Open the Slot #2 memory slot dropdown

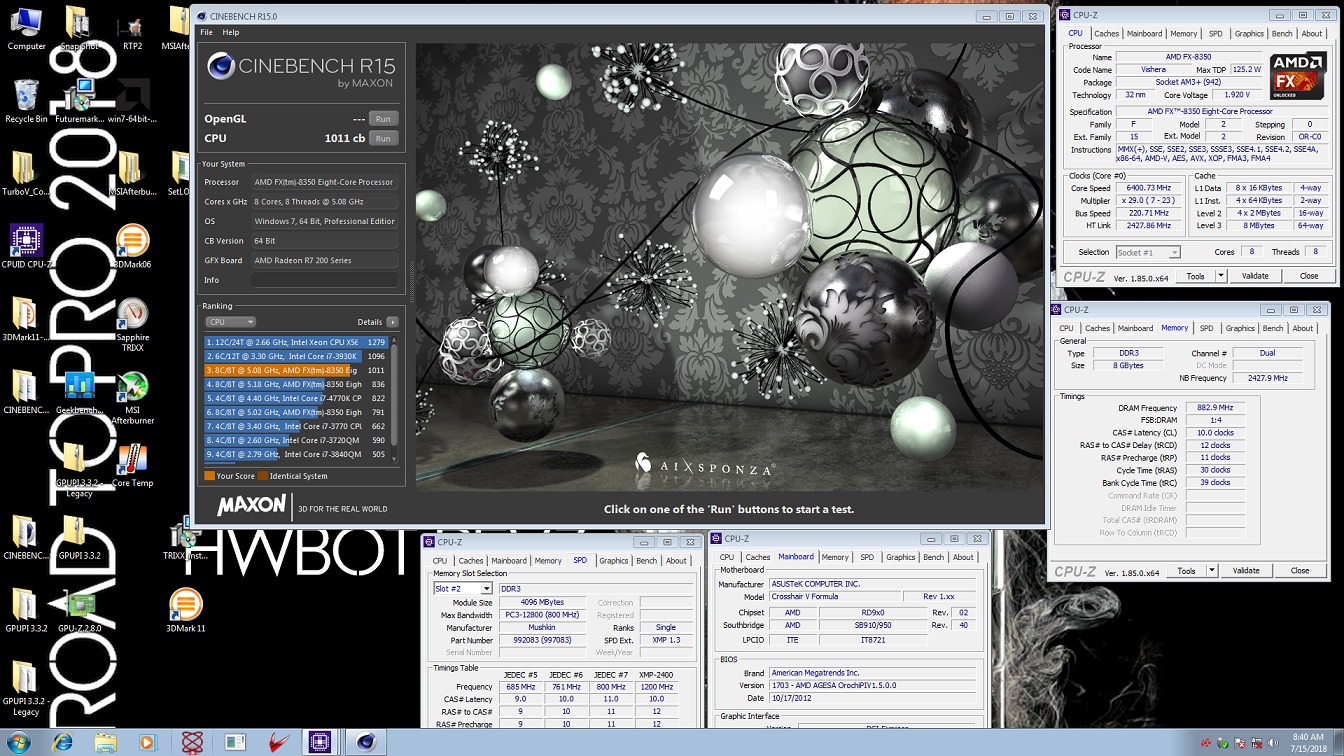point(462,589)
